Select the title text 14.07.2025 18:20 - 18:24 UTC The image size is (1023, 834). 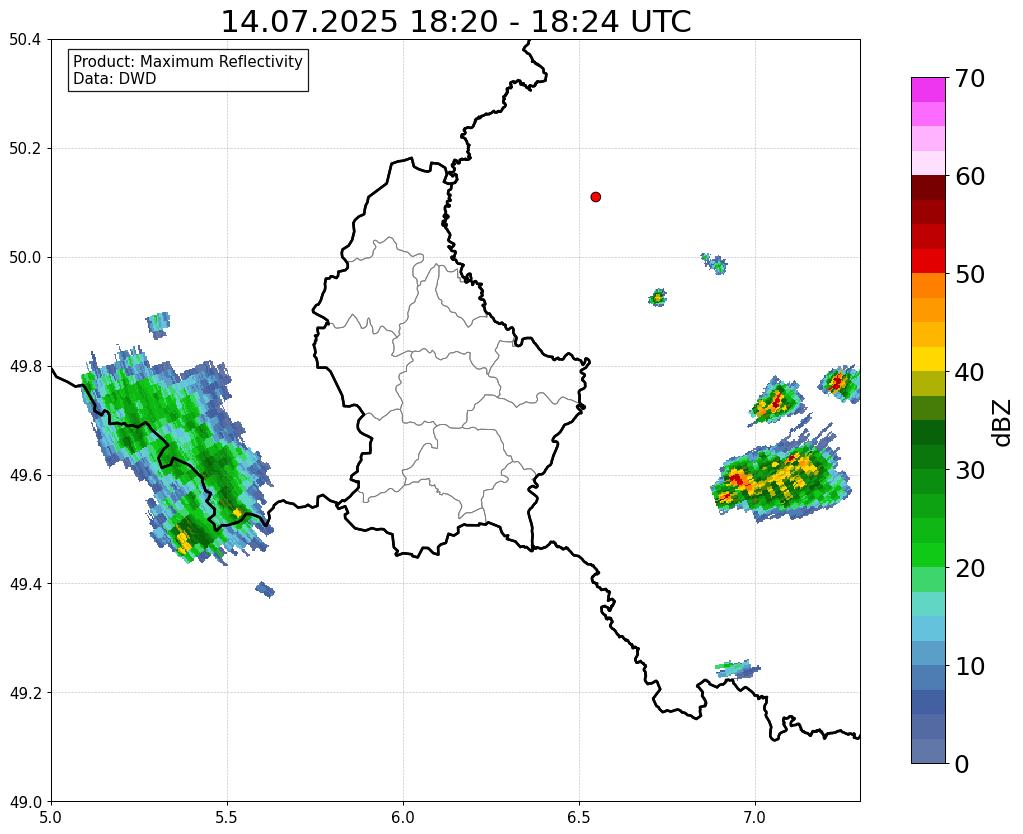tap(456, 22)
